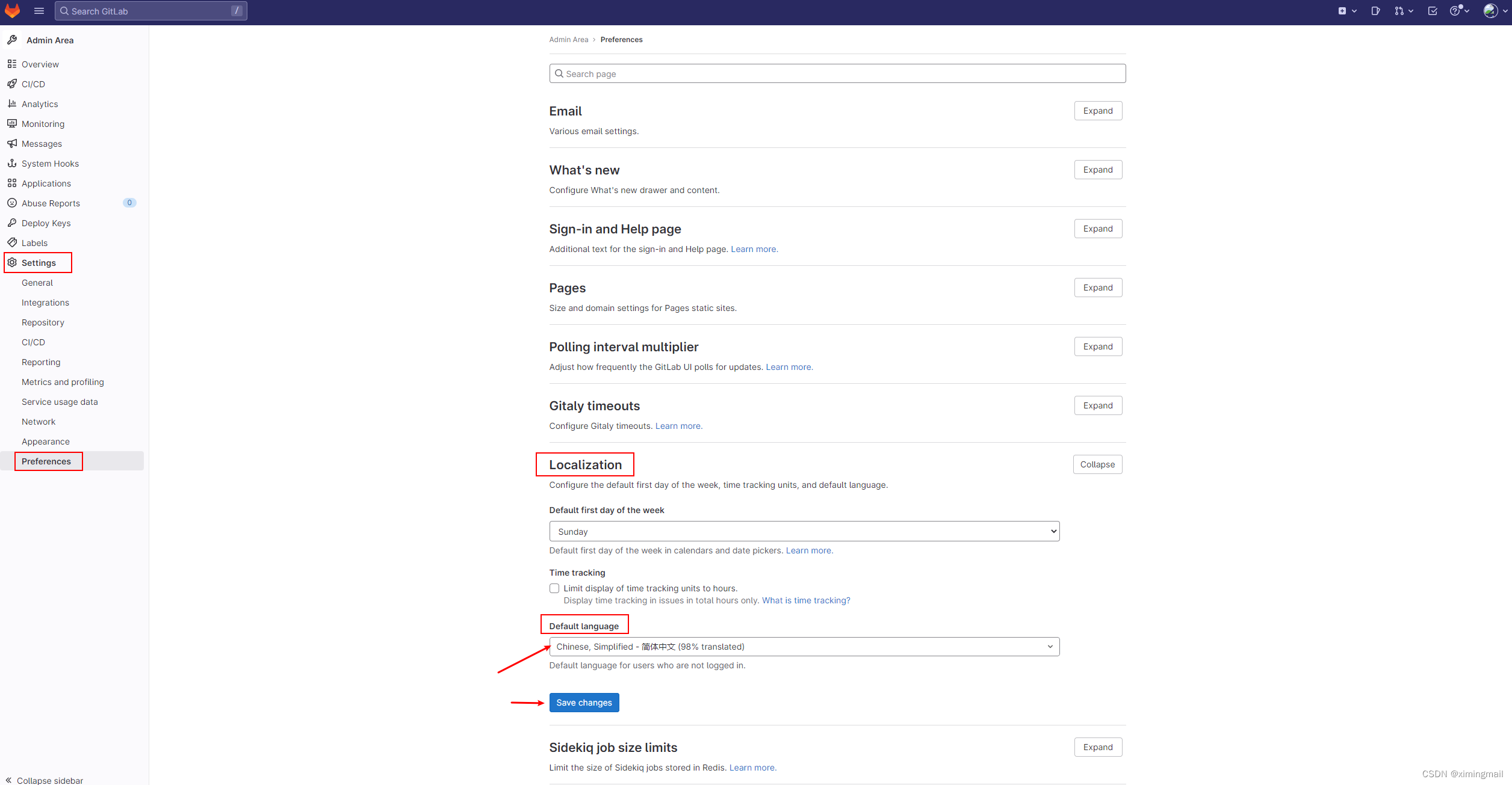1512x785 pixels.
Task: Click the Abuse Reports face icon
Action: pos(12,203)
